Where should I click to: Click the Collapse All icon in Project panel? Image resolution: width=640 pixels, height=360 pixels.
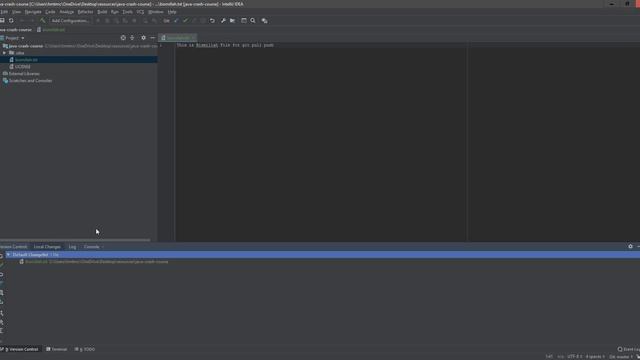coord(132,38)
